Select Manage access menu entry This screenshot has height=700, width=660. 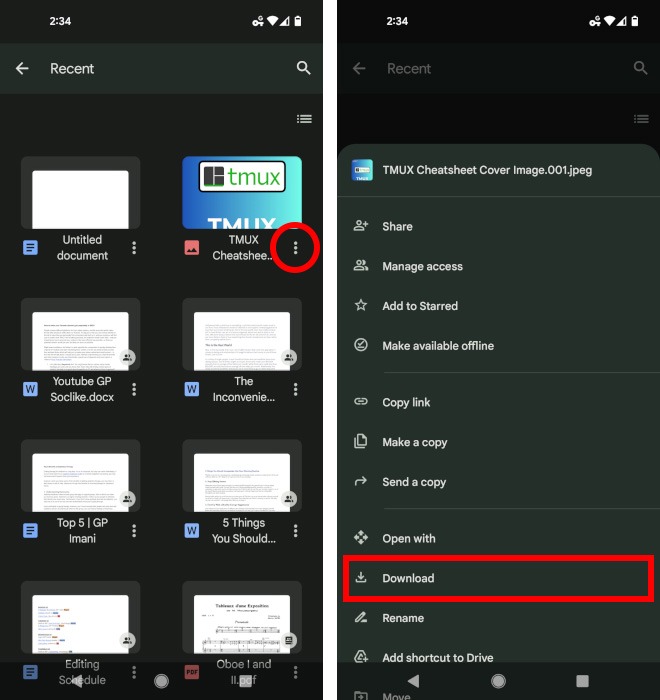(499, 266)
